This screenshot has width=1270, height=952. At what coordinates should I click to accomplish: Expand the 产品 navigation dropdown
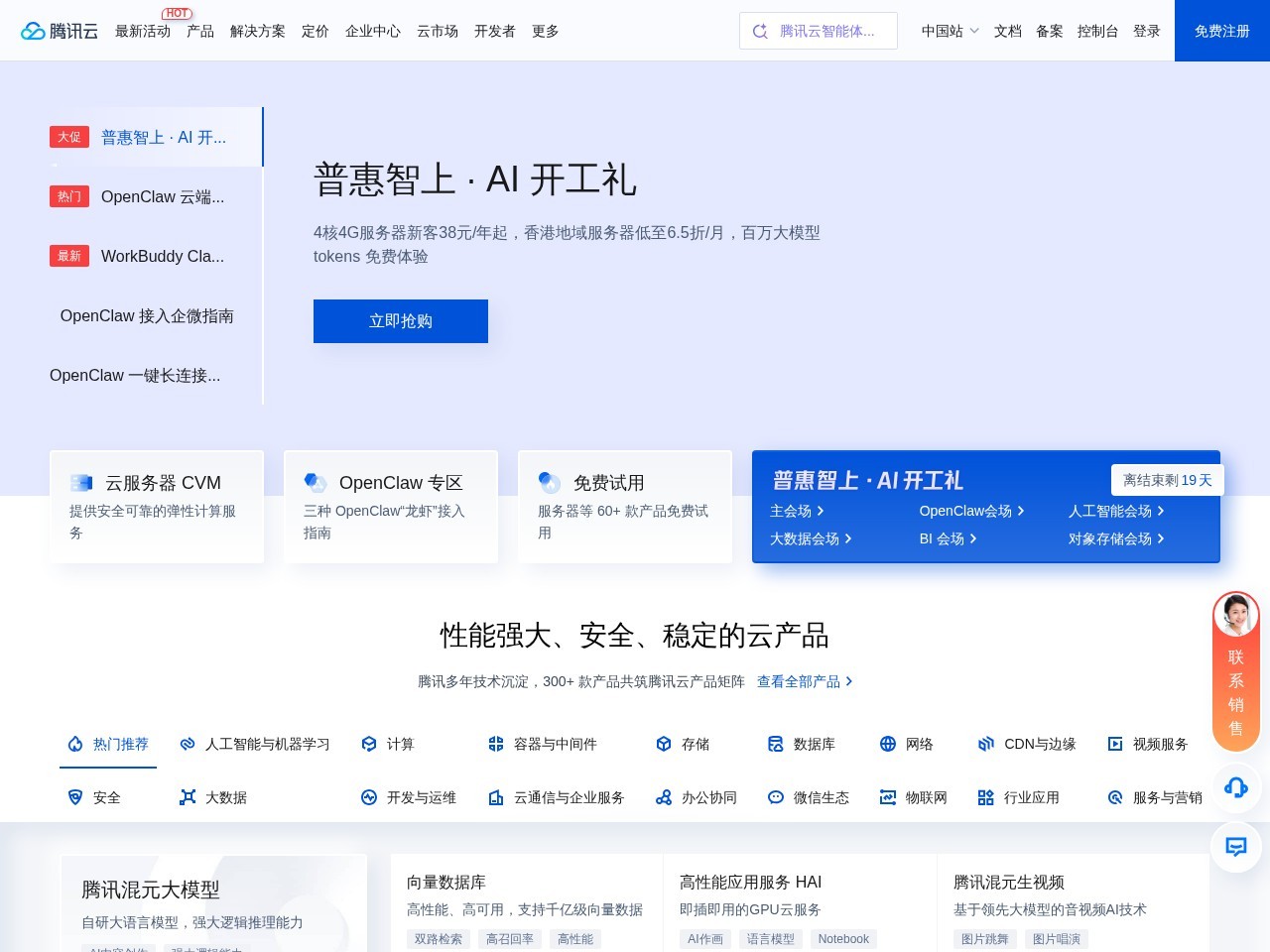pyautogui.click(x=199, y=31)
